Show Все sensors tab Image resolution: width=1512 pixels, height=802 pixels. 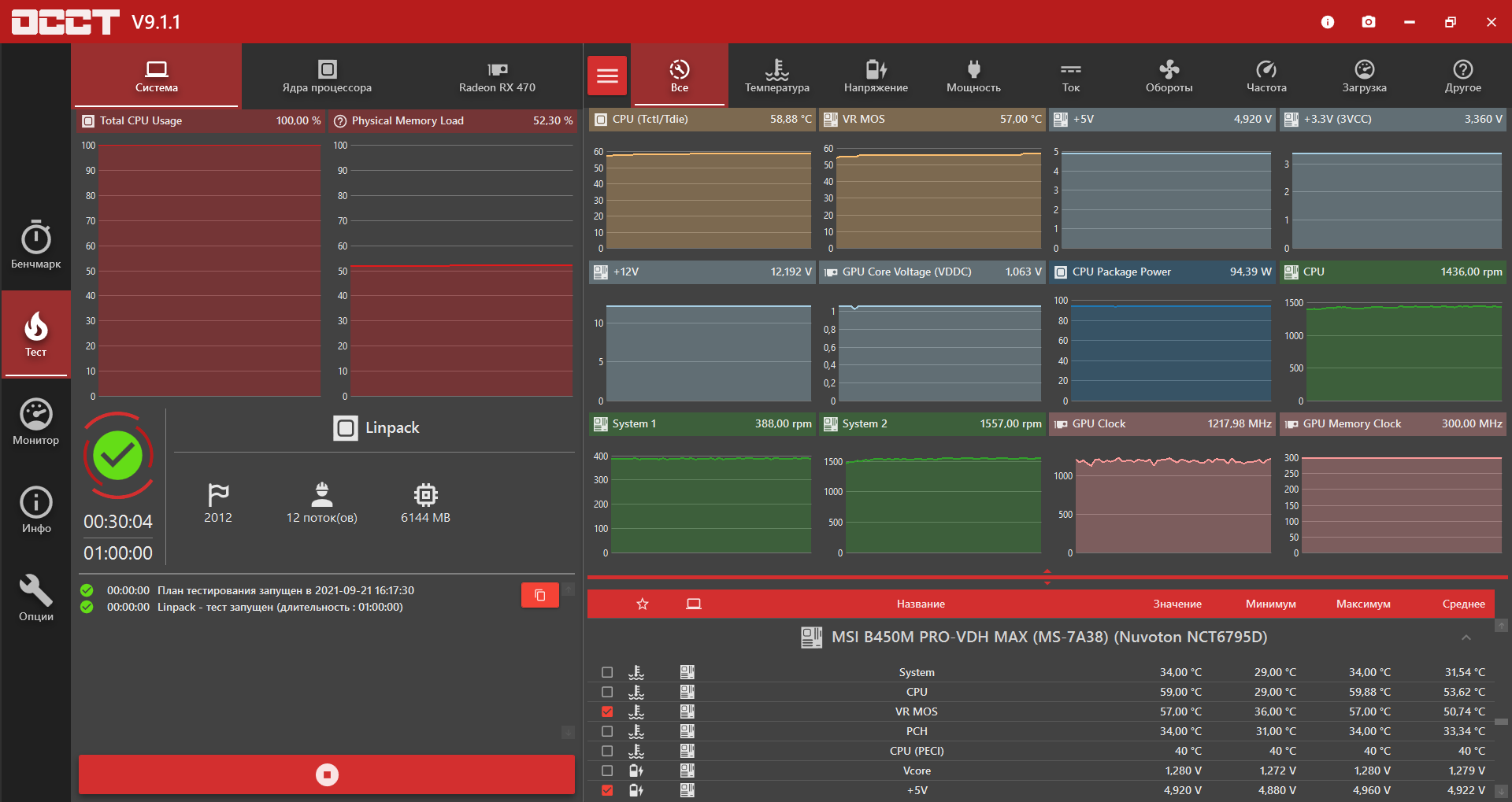pos(680,76)
